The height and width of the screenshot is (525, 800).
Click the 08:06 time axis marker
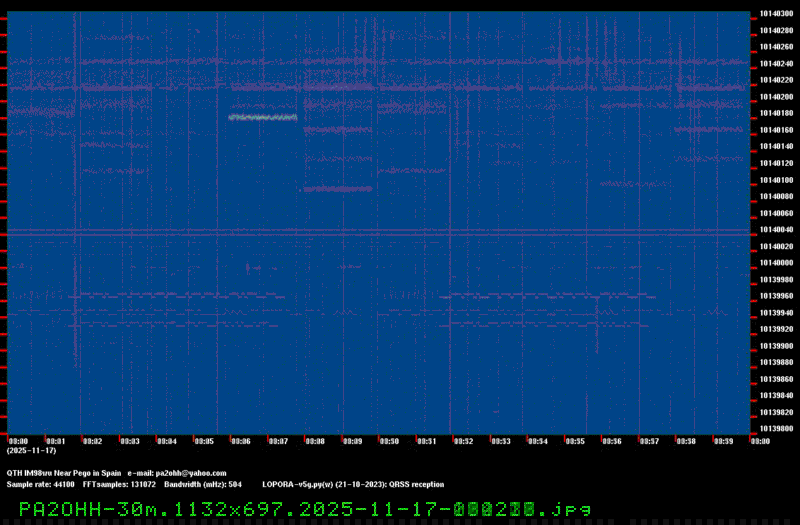(240, 440)
